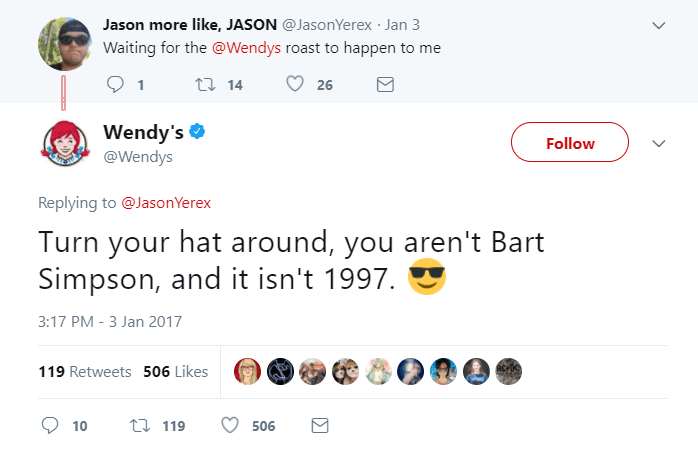698x455 pixels.
Task: View the 506 Likes list
Action: (x=175, y=371)
